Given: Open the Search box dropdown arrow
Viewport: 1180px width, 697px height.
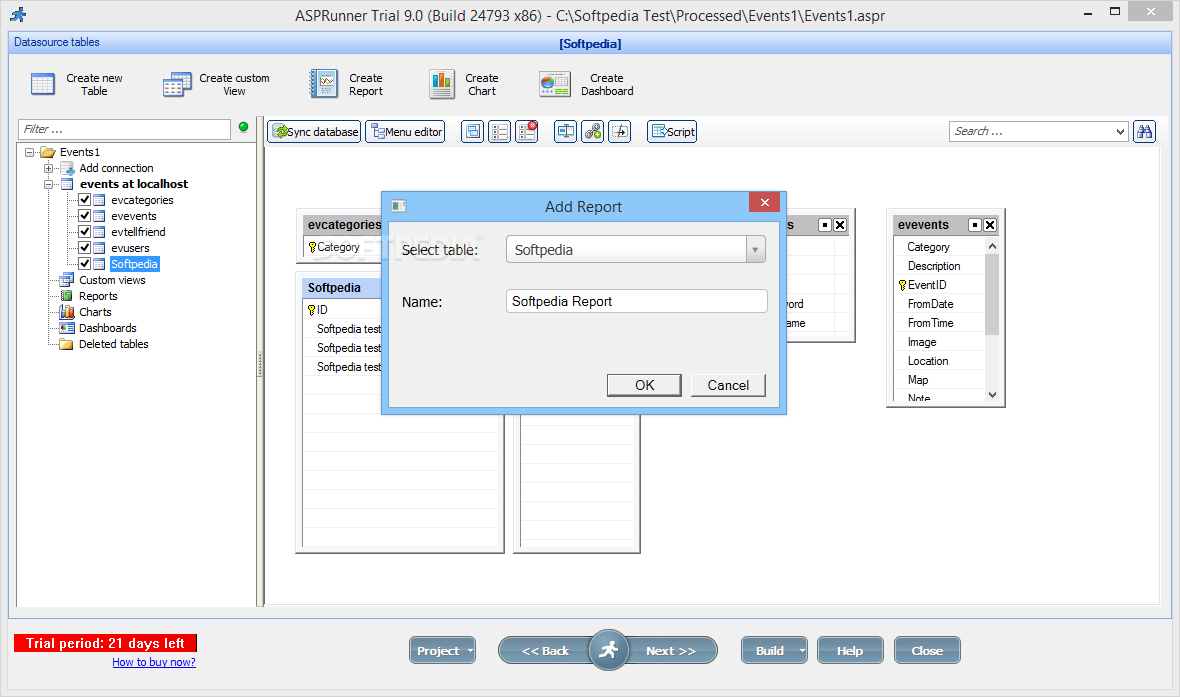Looking at the screenshot, I should pos(1120,132).
